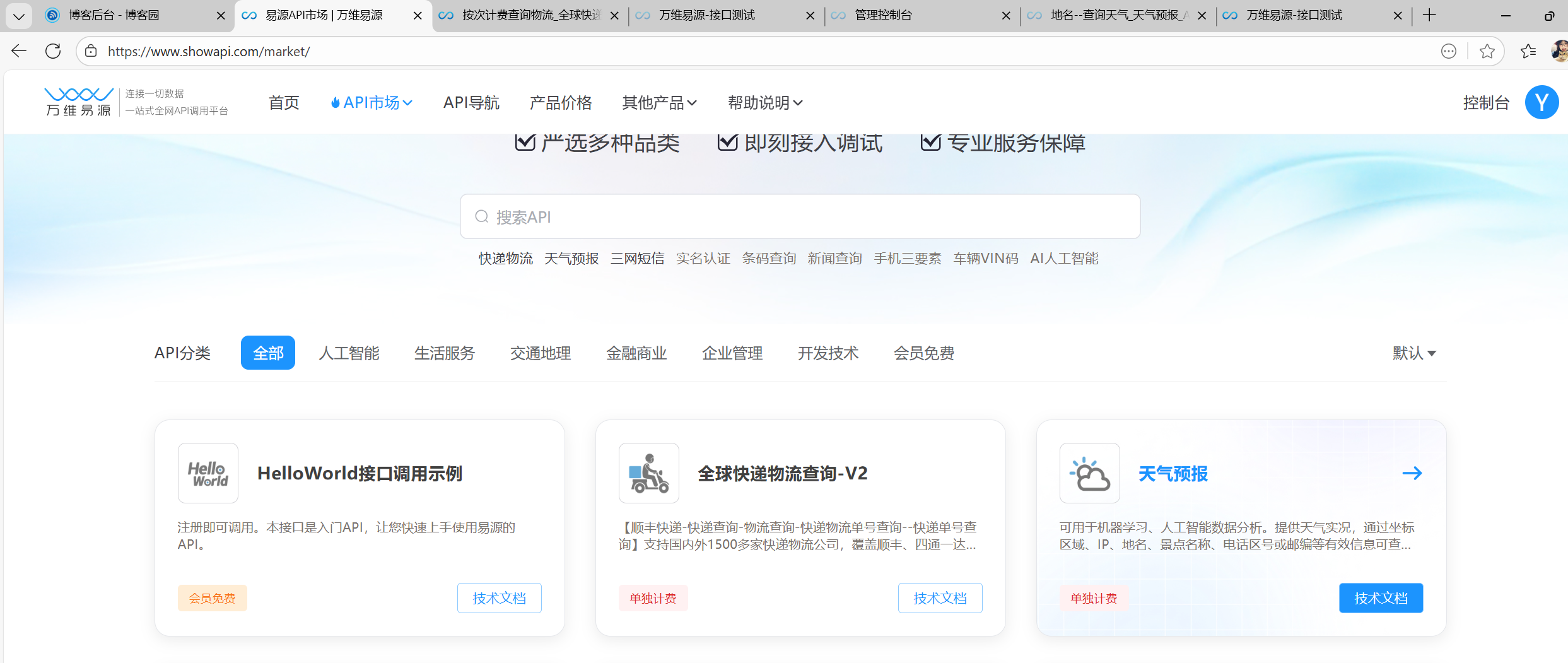Click the site info lock icon
Image resolution: width=1568 pixels, height=663 pixels.
point(91,51)
